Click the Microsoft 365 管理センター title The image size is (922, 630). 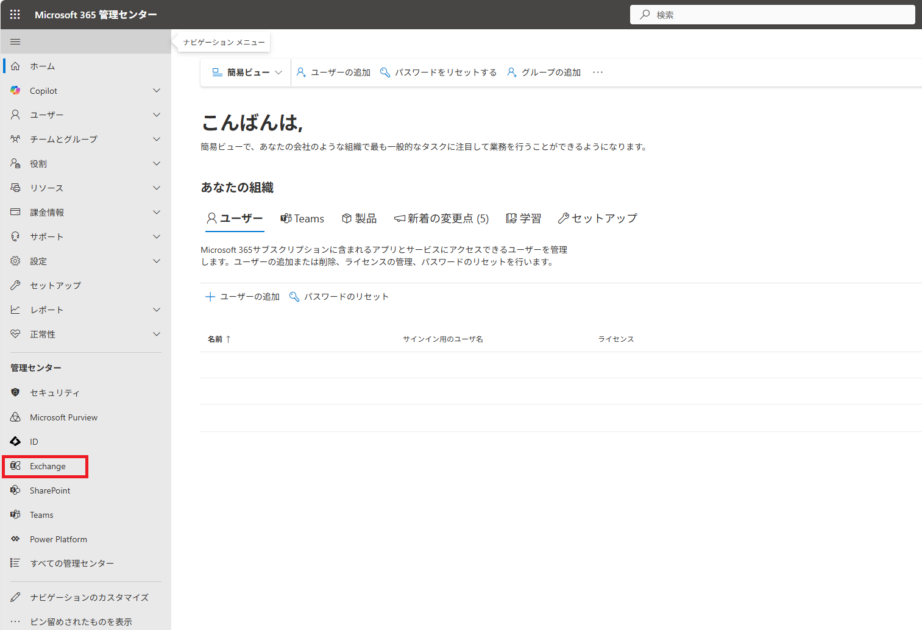coord(96,15)
